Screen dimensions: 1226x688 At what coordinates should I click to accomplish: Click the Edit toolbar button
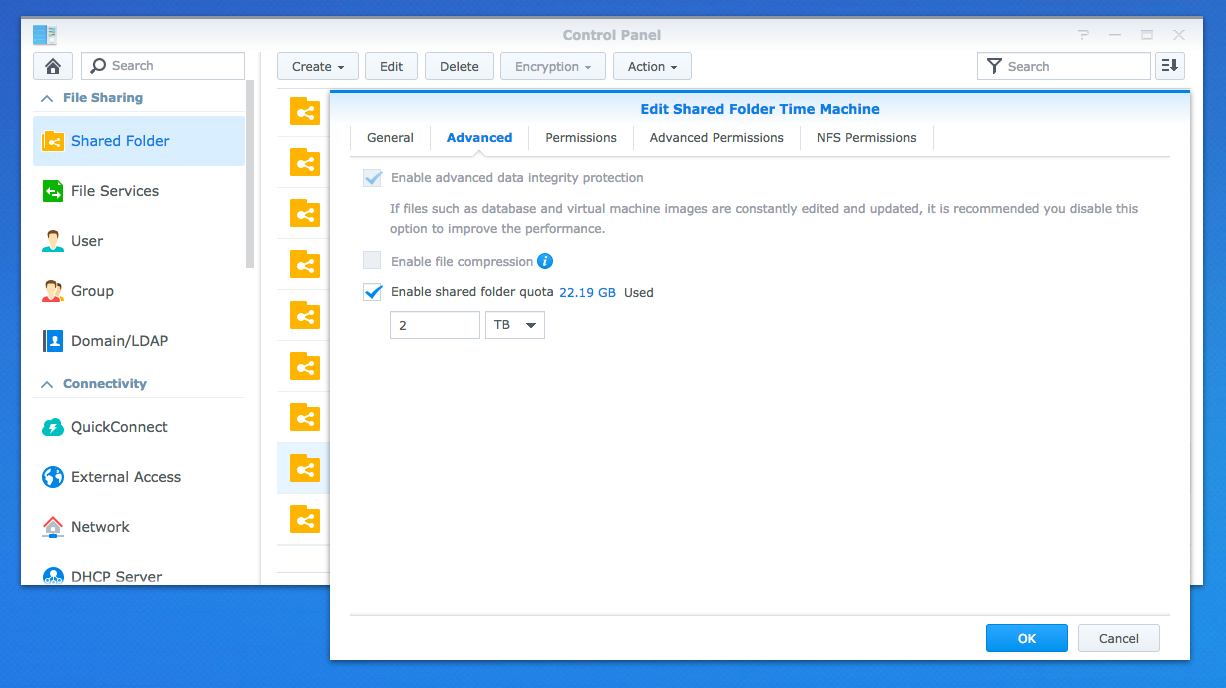point(392,67)
